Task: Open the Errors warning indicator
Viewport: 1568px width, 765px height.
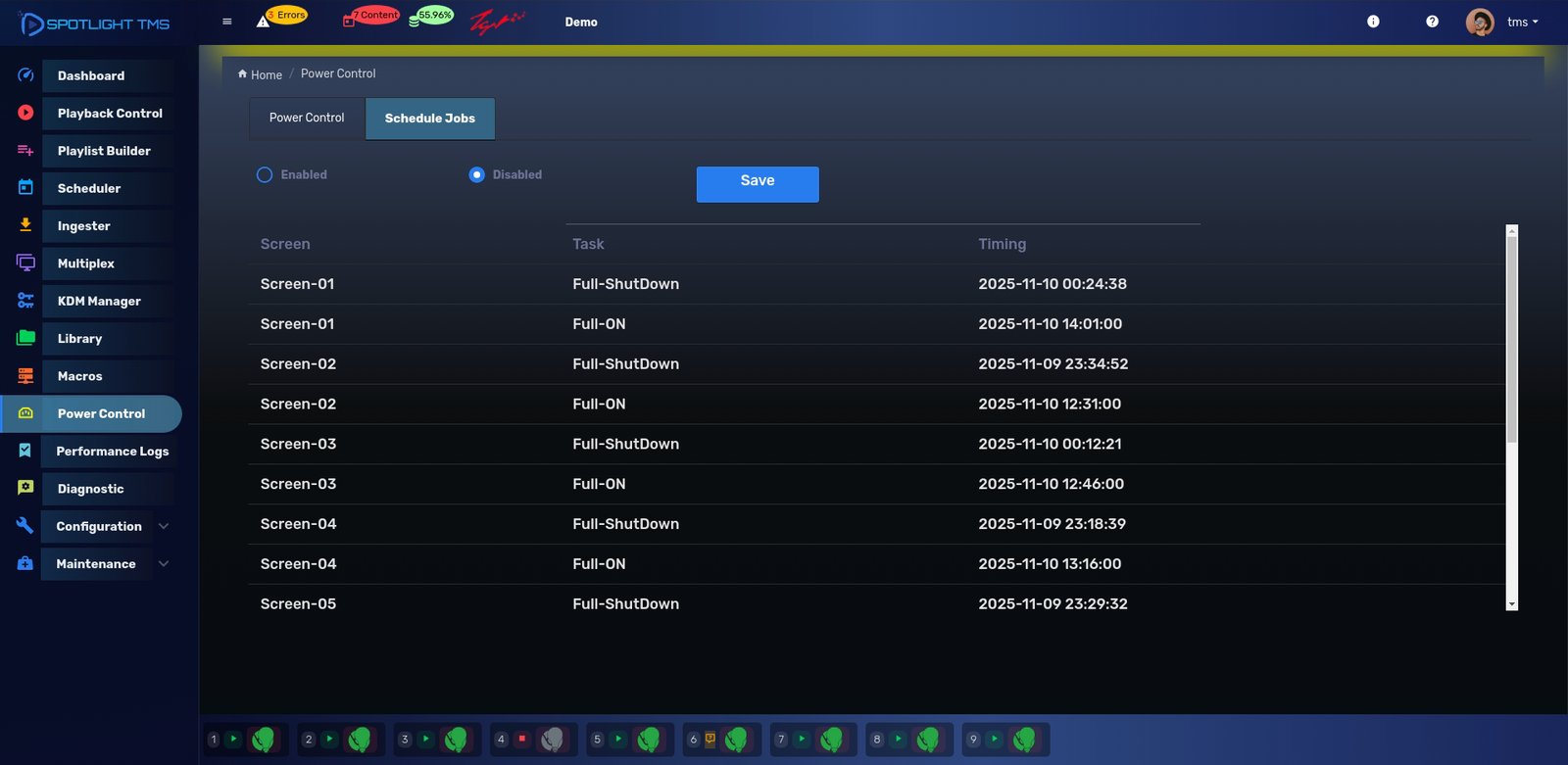Action: coord(282,17)
